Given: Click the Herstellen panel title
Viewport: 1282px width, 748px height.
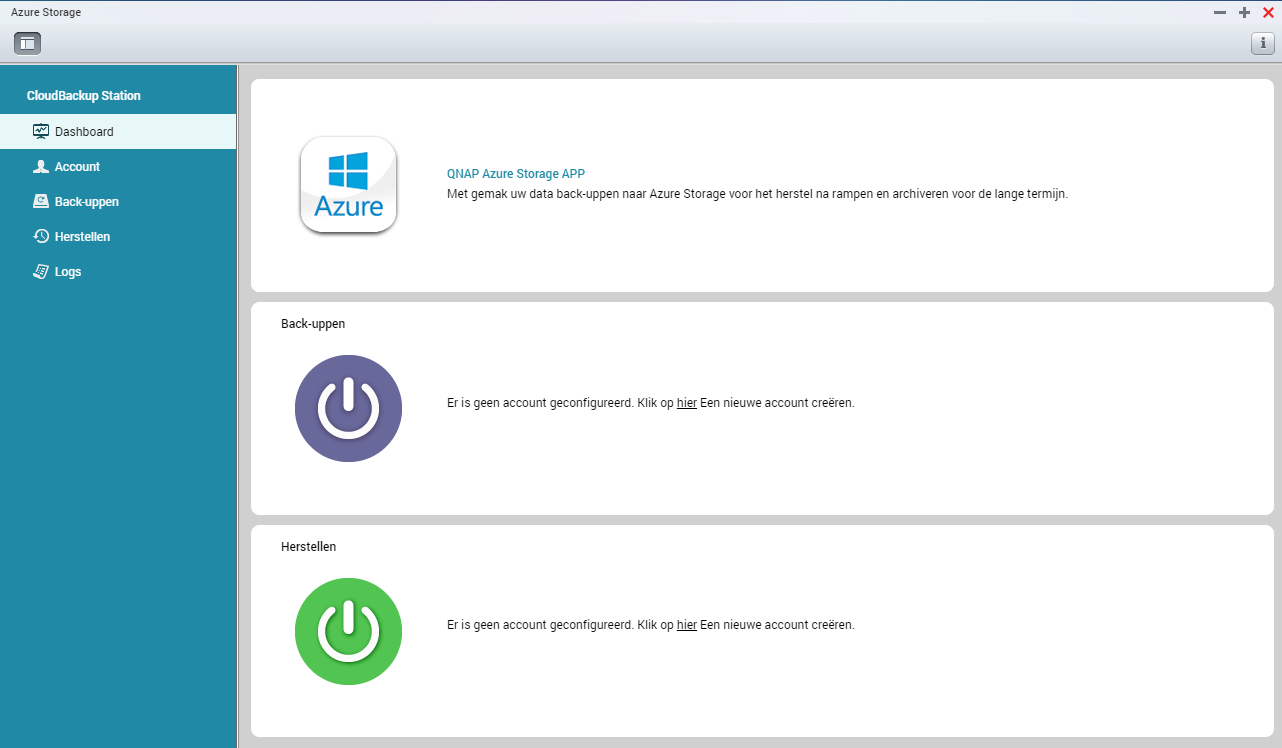Looking at the screenshot, I should [x=308, y=546].
